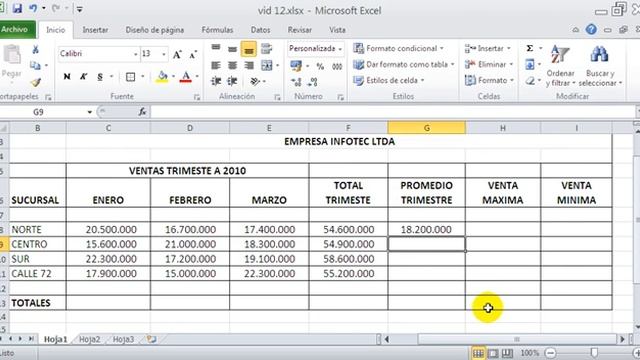Apply percent style format

point(320,66)
